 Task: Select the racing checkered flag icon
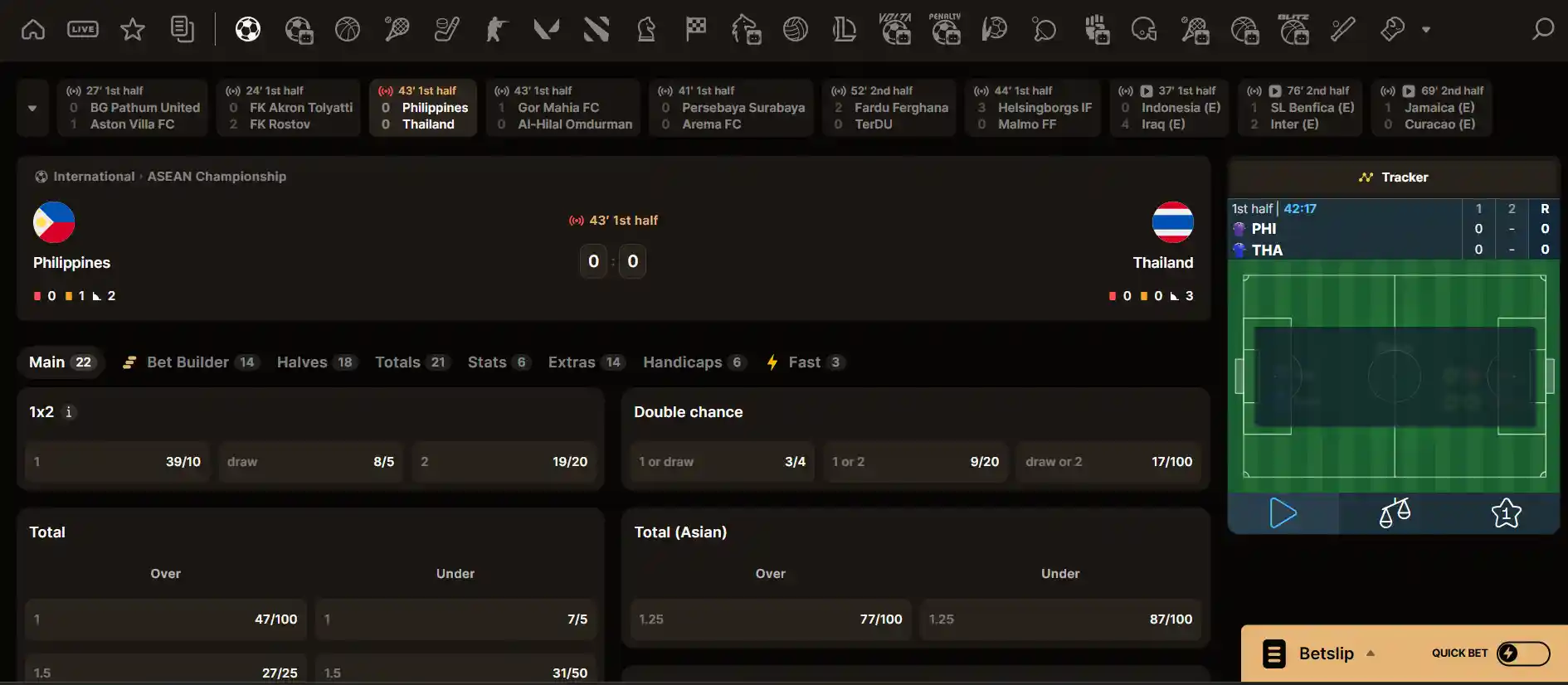click(696, 30)
